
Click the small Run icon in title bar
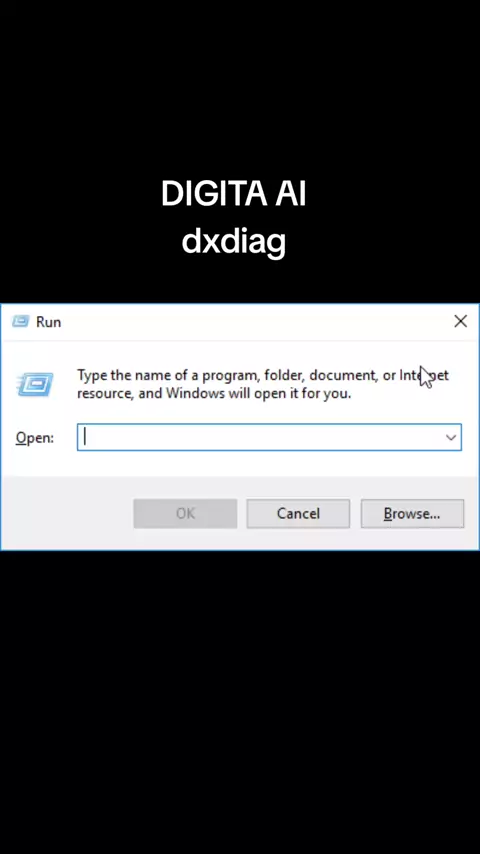click(20, 321)
